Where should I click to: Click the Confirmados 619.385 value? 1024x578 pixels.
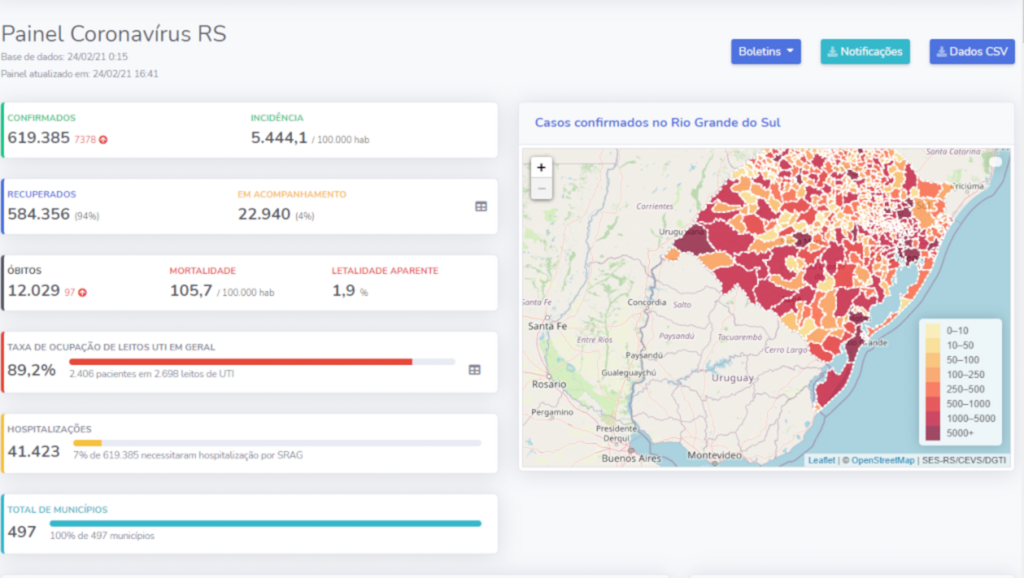(x=38, y=138)
